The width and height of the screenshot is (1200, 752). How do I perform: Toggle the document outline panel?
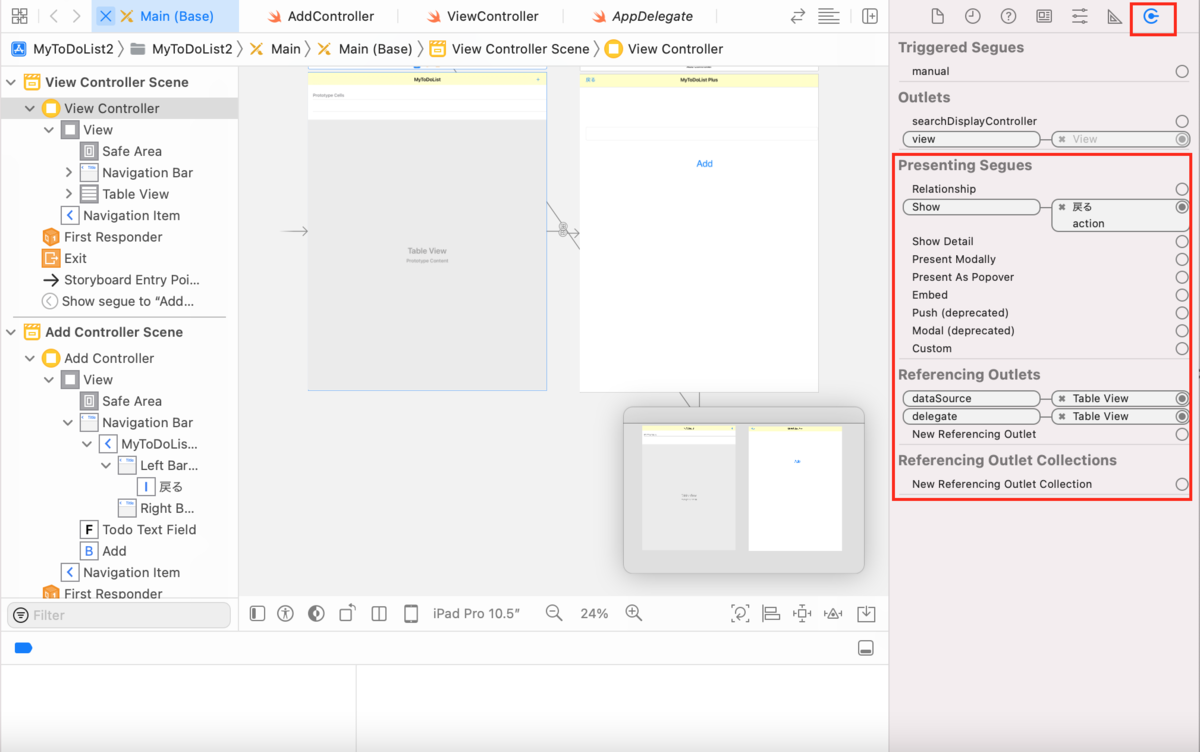coord(257,613)
